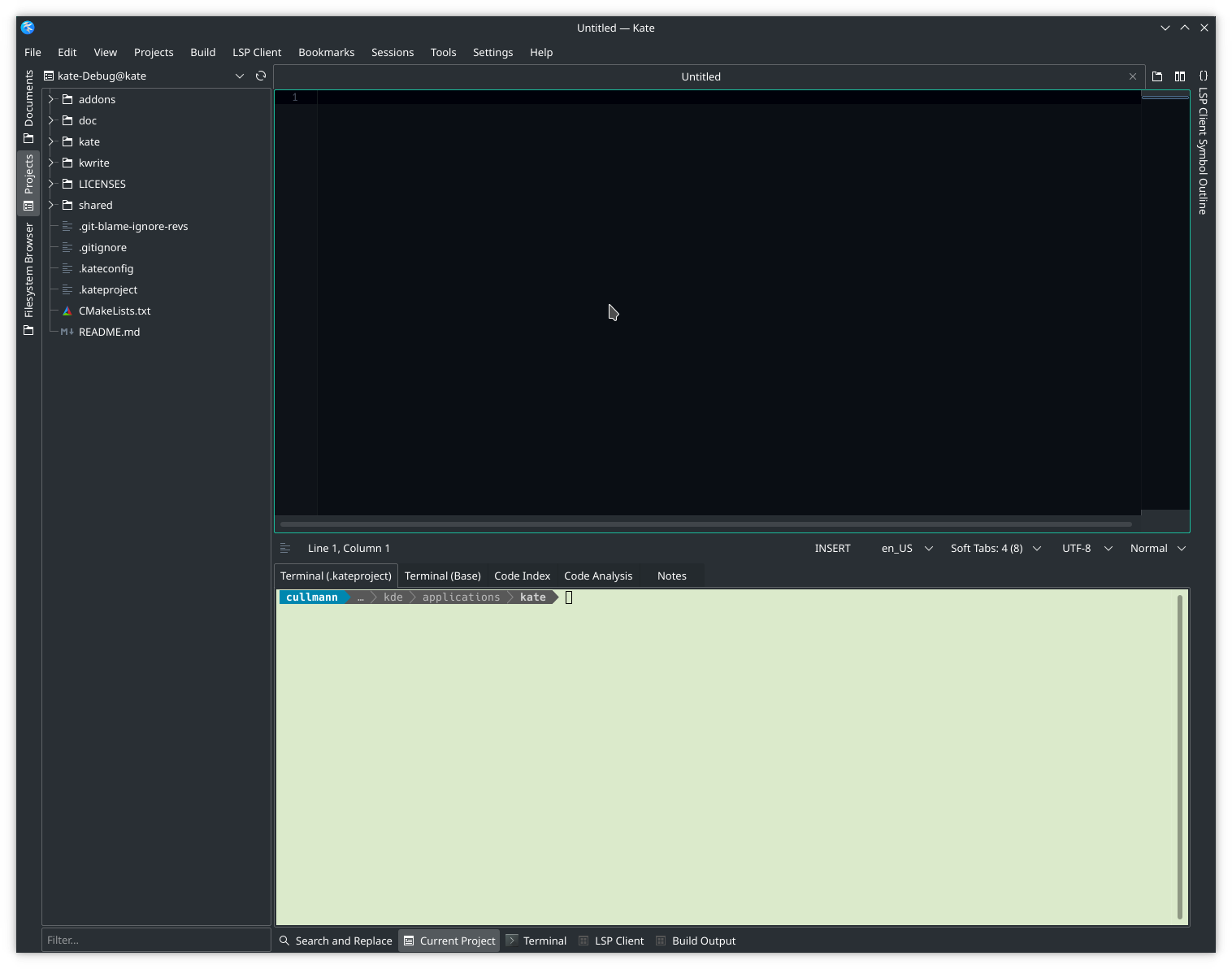The width and height of the screenshot is (1232, 969).
Task: Toggle INSERT mode in the status bar
Action: (x=832, y=549)
